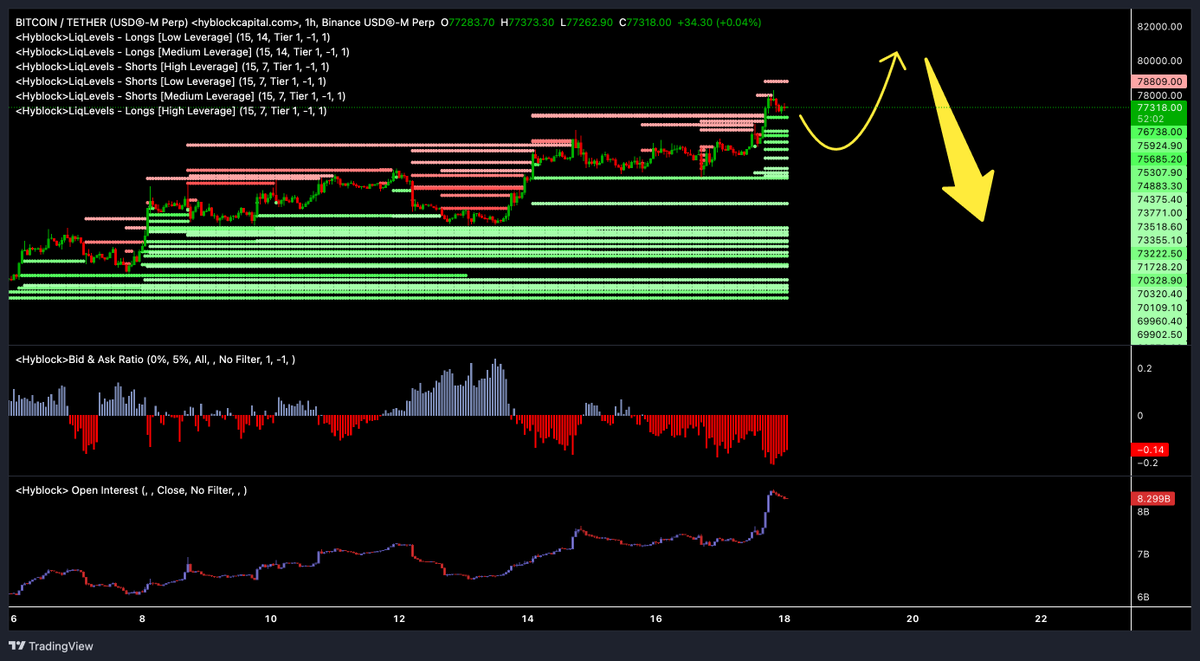Click the green 73222.50 price label
The width and height of the screenshot is (1200, 661).
click(1160, 255)
